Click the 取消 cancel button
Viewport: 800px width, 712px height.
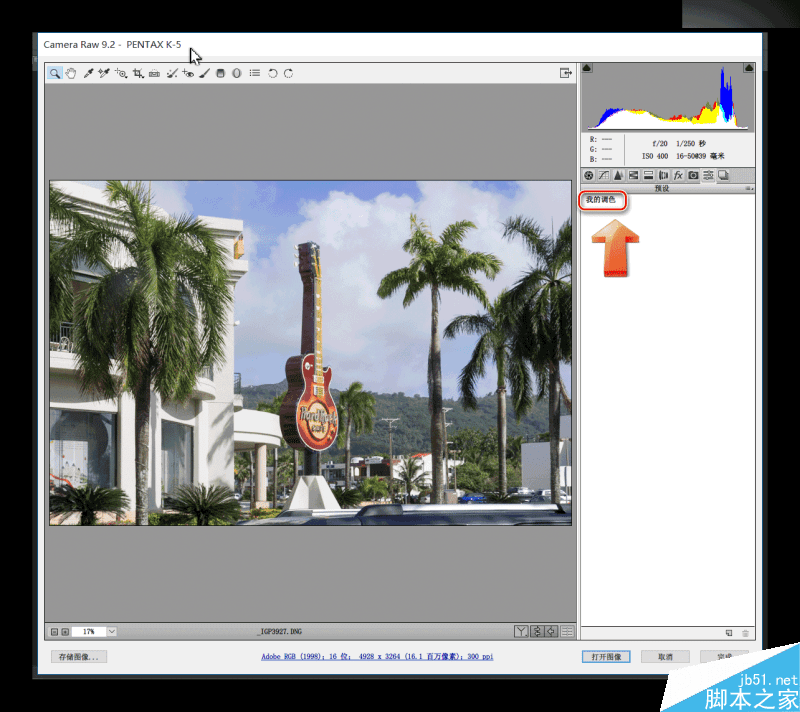665,656
